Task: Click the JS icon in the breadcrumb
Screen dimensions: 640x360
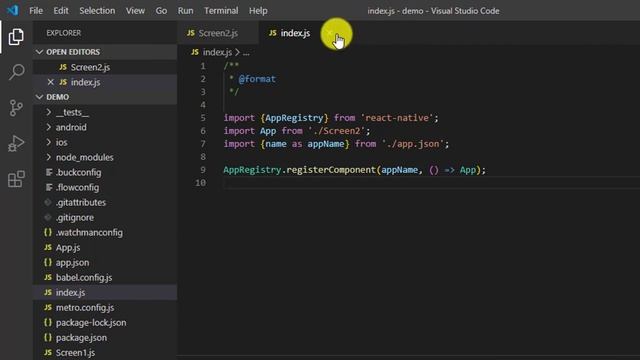Action: click(195, 52)
